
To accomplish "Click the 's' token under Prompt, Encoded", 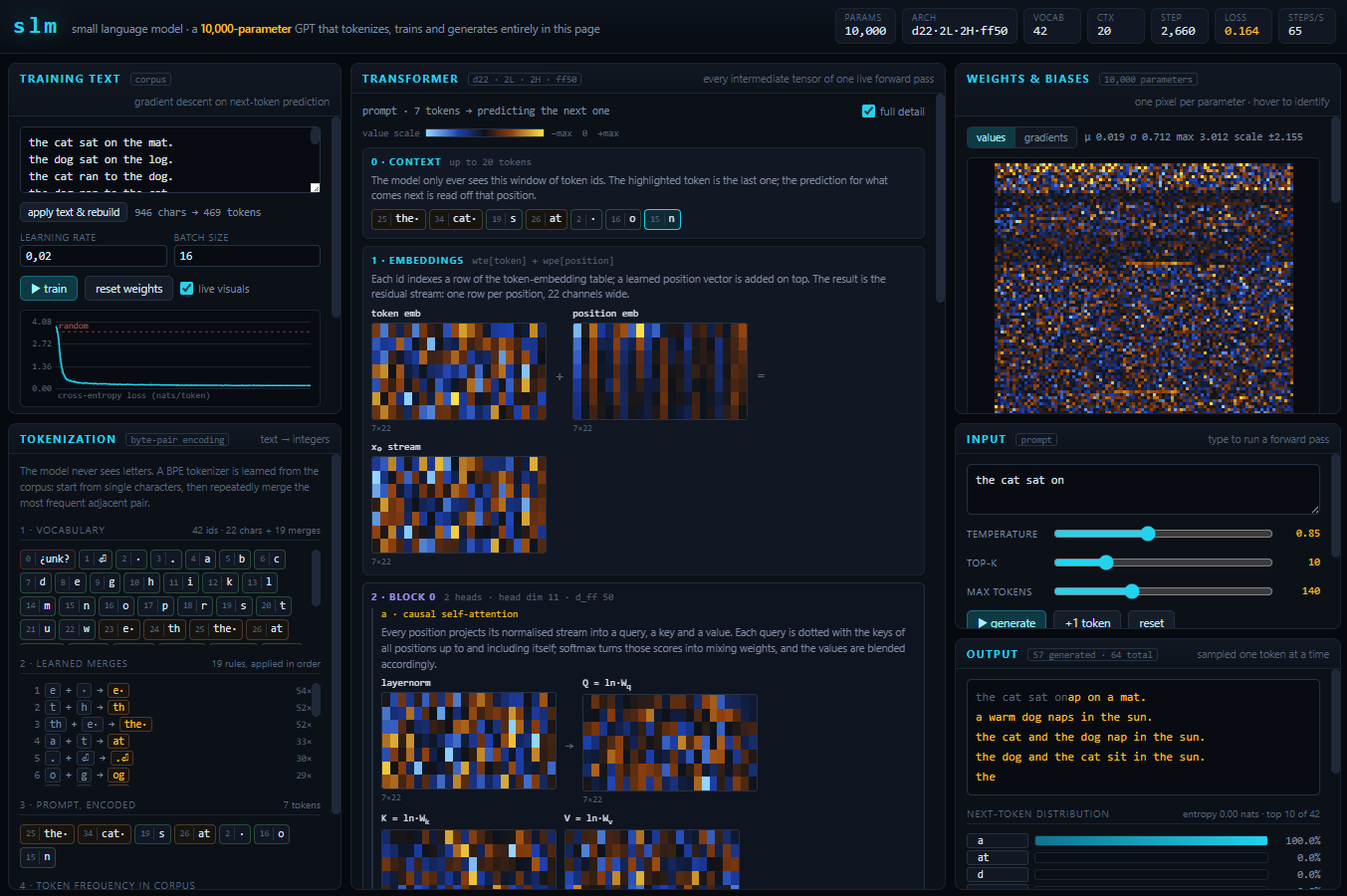I will click(153, 833).
